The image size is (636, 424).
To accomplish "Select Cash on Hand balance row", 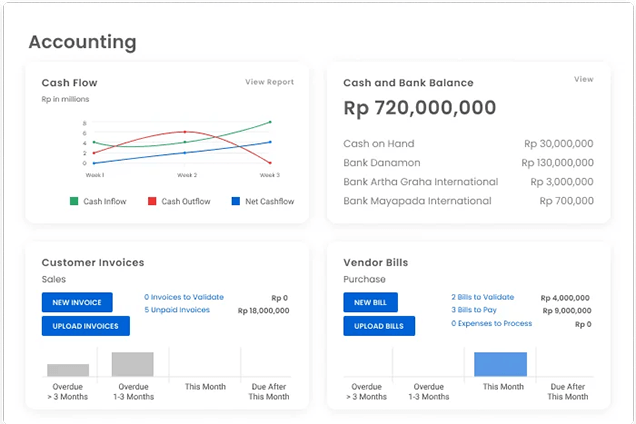I will click(467, 143).
